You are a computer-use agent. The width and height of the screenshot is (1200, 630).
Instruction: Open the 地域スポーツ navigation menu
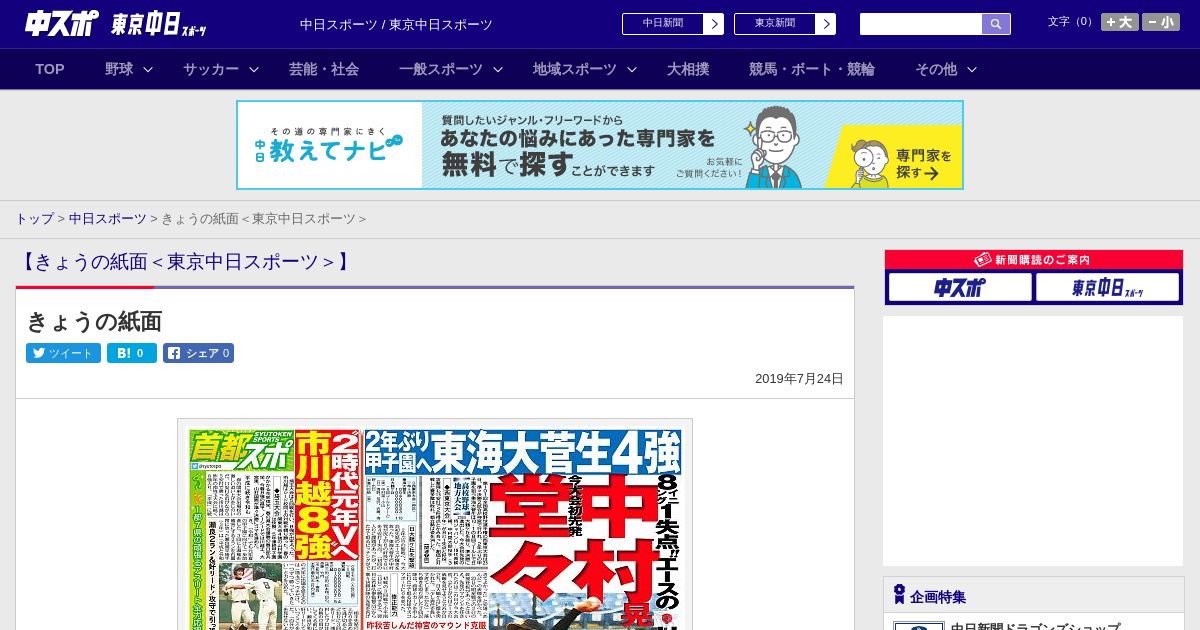point(575,69)
